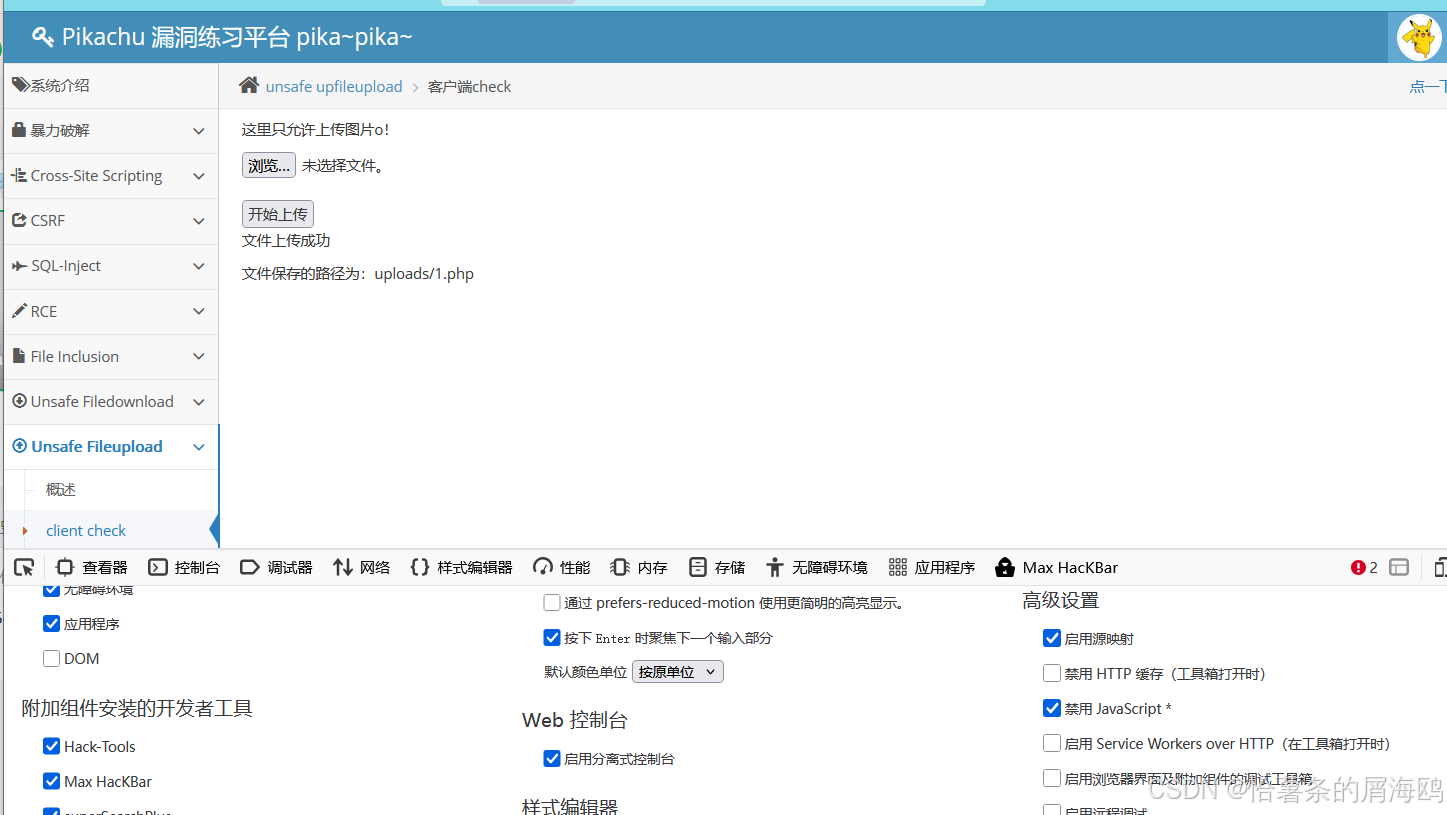1447x815 pixels.
Task: Click the tag icon beside 系统介绍
Action: click(20, 85)
